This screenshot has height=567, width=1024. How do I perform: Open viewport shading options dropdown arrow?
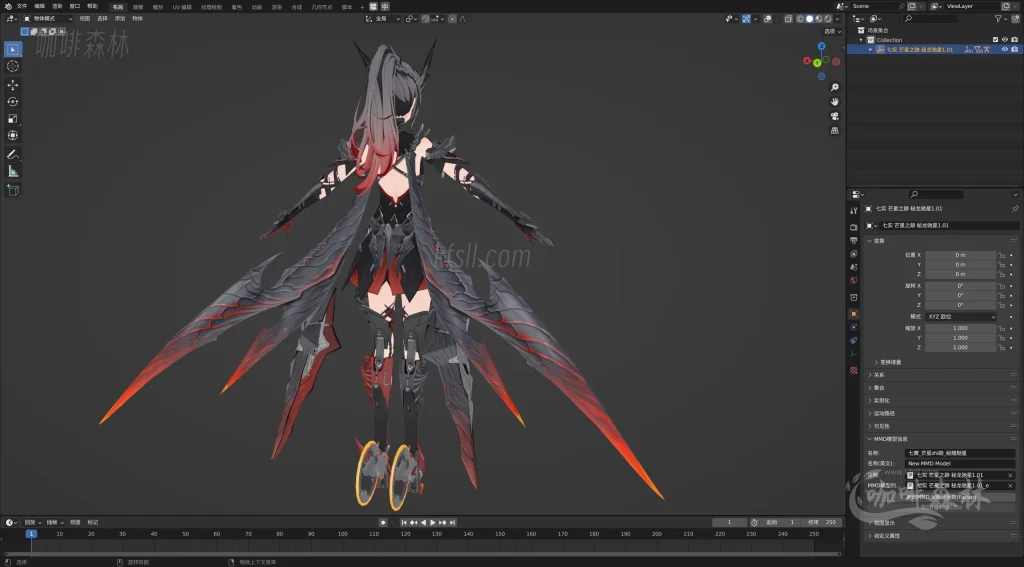point(837,19)
